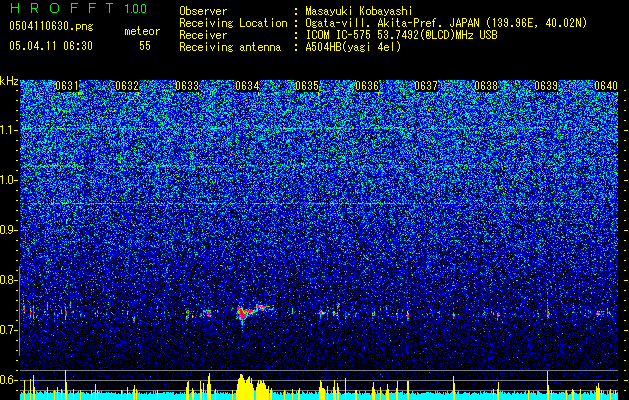
Task: Click the HROFFT 1.0.0 title text
Action: click(79, 8)
